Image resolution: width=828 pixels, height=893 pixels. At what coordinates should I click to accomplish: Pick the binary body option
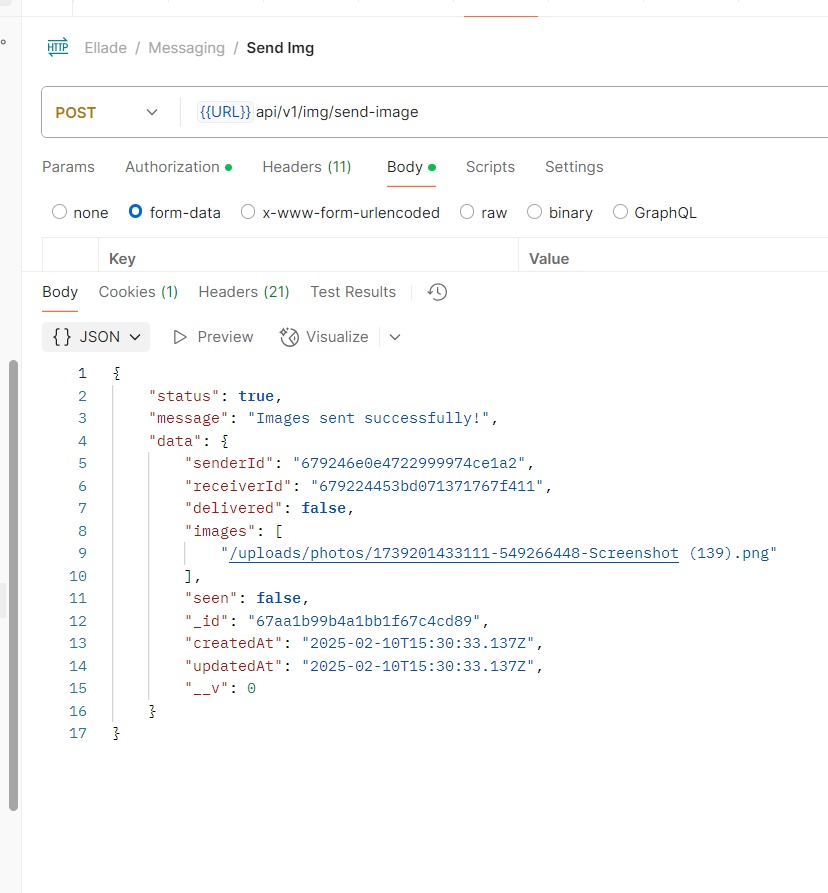[534, 212]
